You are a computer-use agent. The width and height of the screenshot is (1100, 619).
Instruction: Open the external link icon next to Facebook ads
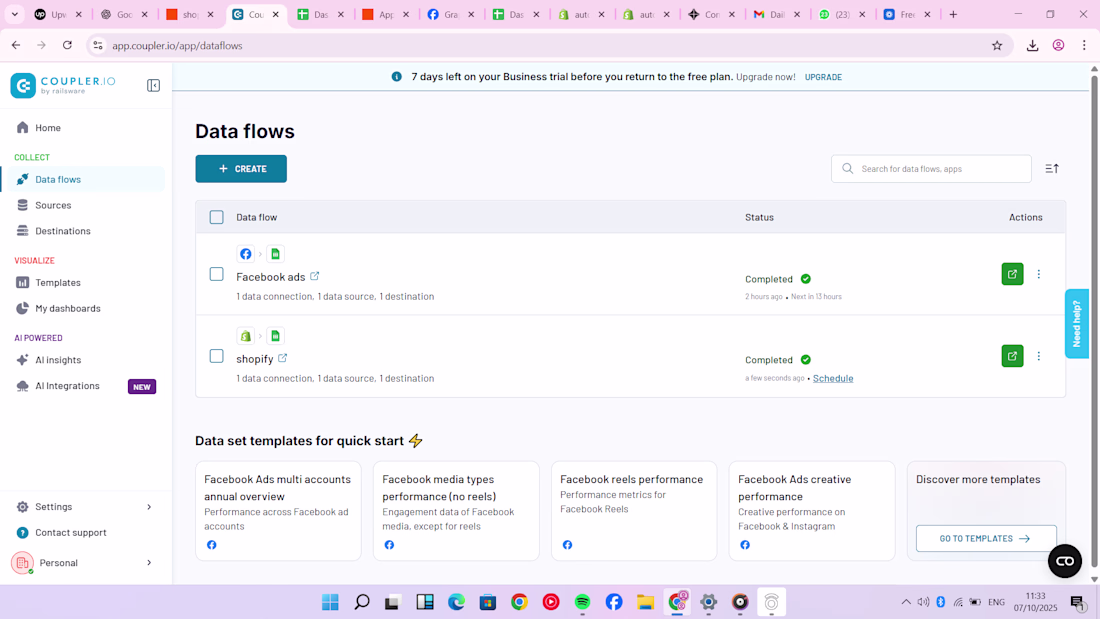tap(314, 277)
